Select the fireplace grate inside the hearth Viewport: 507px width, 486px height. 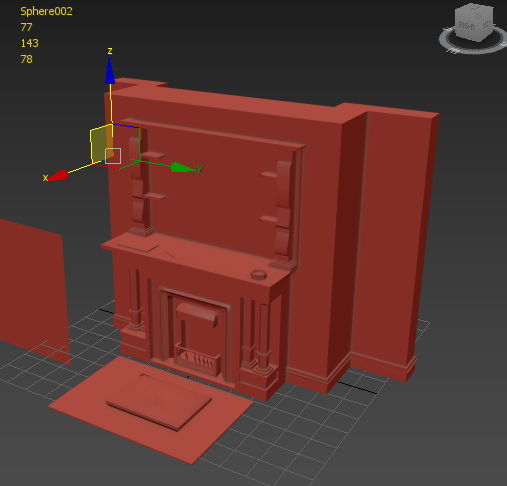[197, 360]
